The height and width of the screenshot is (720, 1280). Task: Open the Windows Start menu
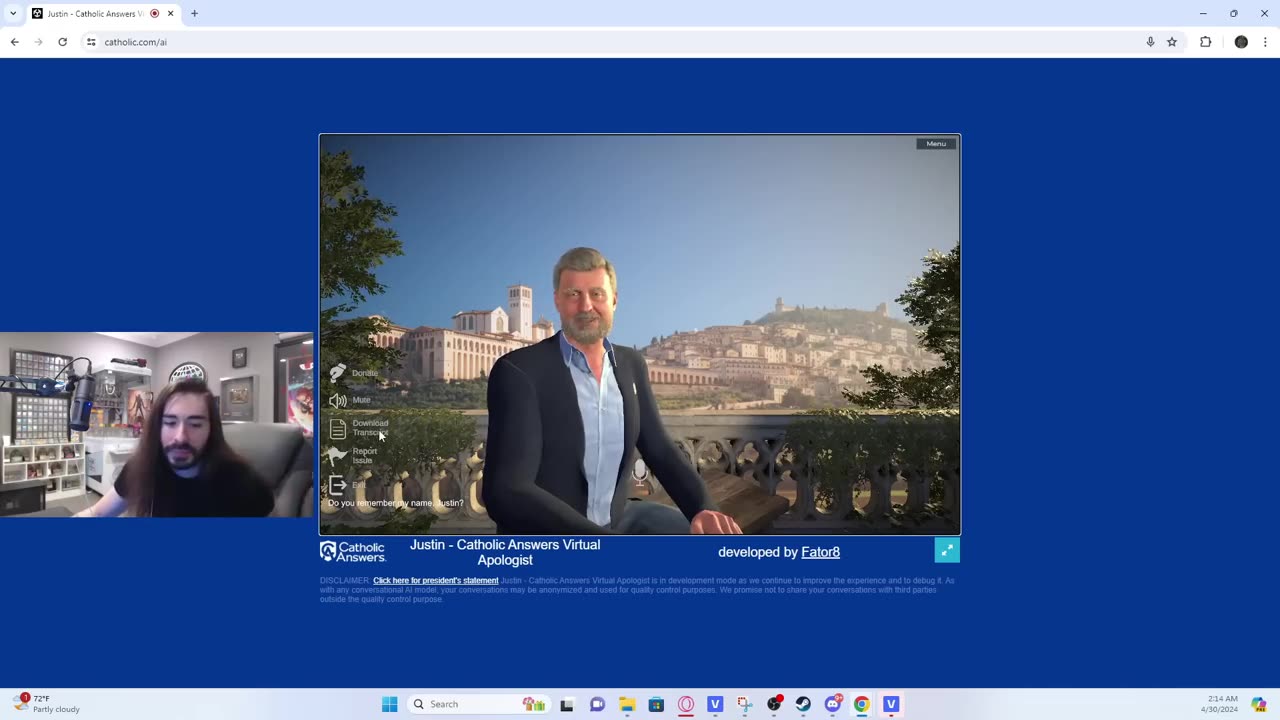point(389,704)
